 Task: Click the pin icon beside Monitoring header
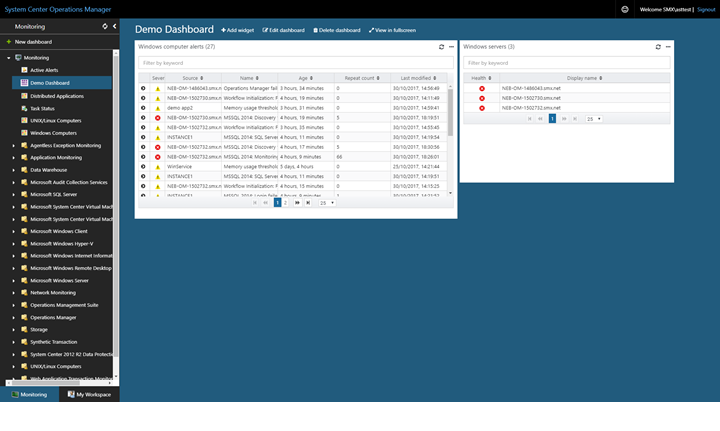[105, 26]
